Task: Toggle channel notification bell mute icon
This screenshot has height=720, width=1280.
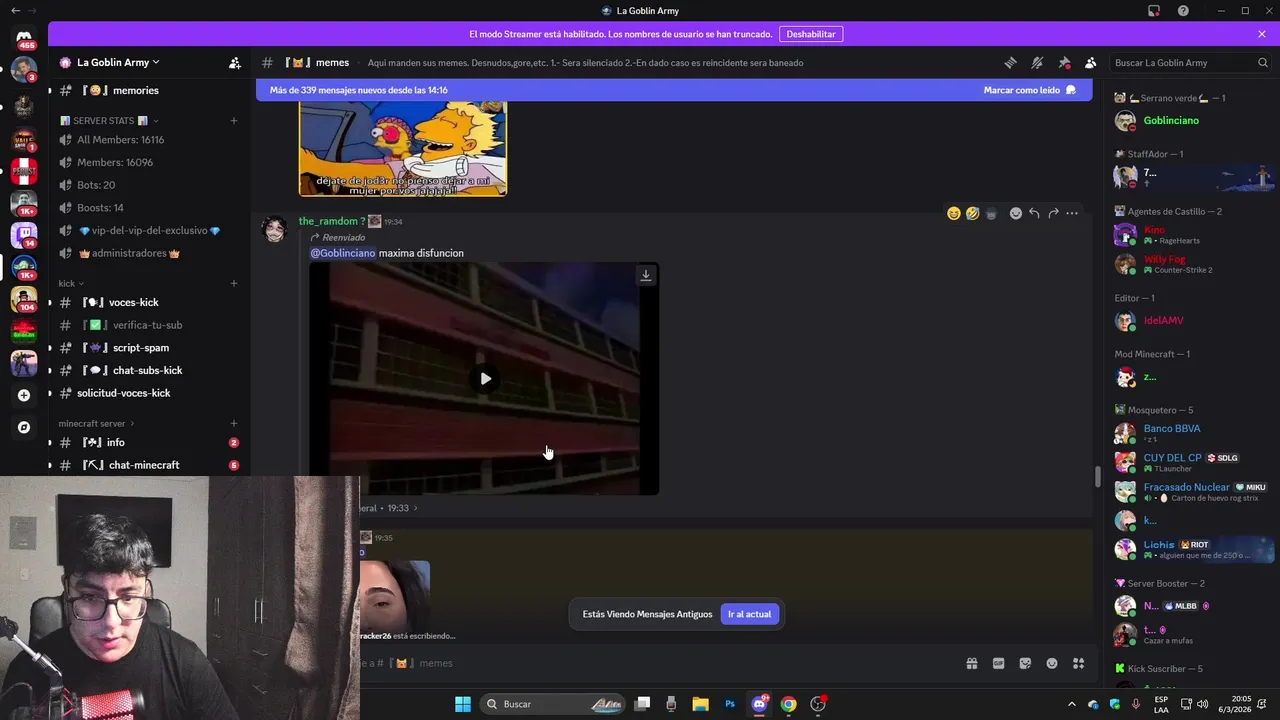Action: pyautogui.click(x=1038, y=62)
